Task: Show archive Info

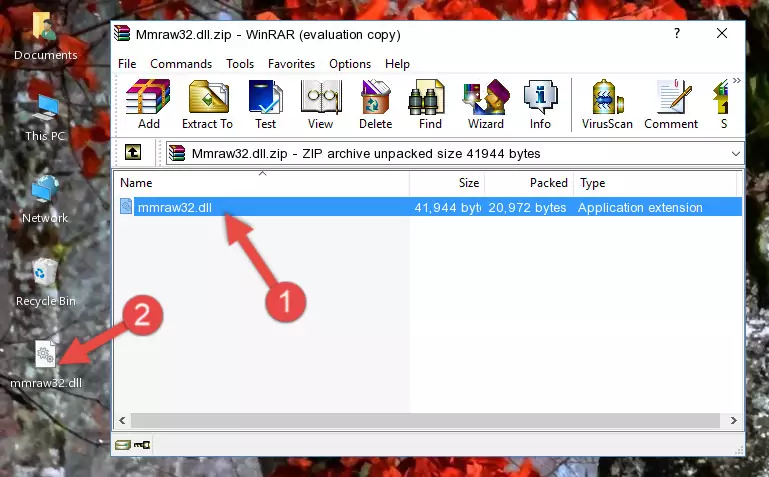Action: coord(540,104)
